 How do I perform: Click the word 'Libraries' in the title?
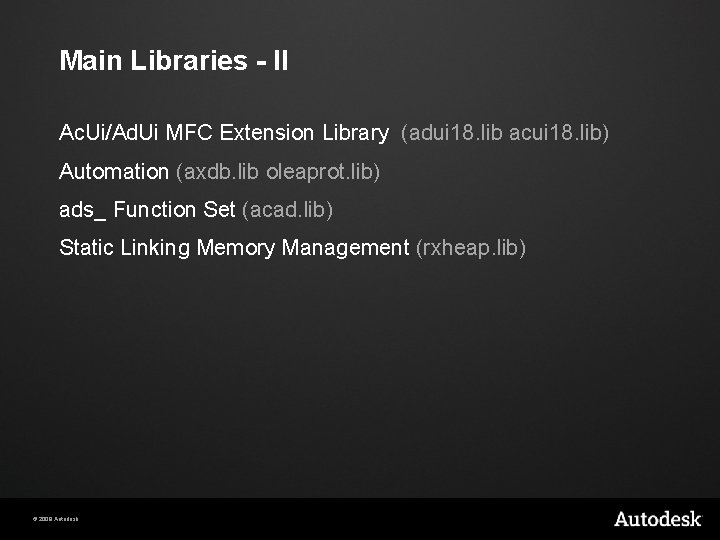coord(189,60)
